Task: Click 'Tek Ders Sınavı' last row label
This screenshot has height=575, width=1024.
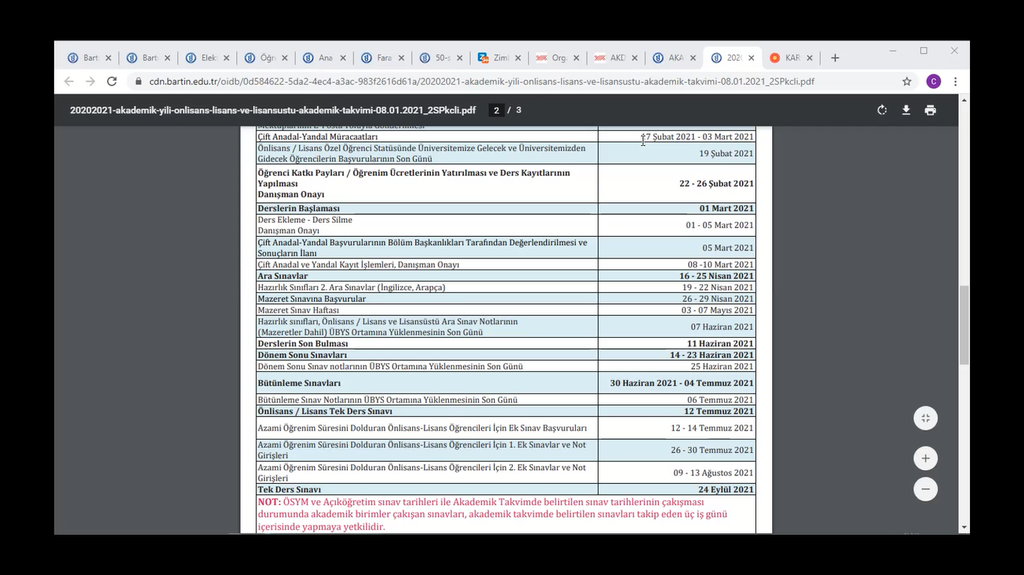Action: tap(289, 489)
